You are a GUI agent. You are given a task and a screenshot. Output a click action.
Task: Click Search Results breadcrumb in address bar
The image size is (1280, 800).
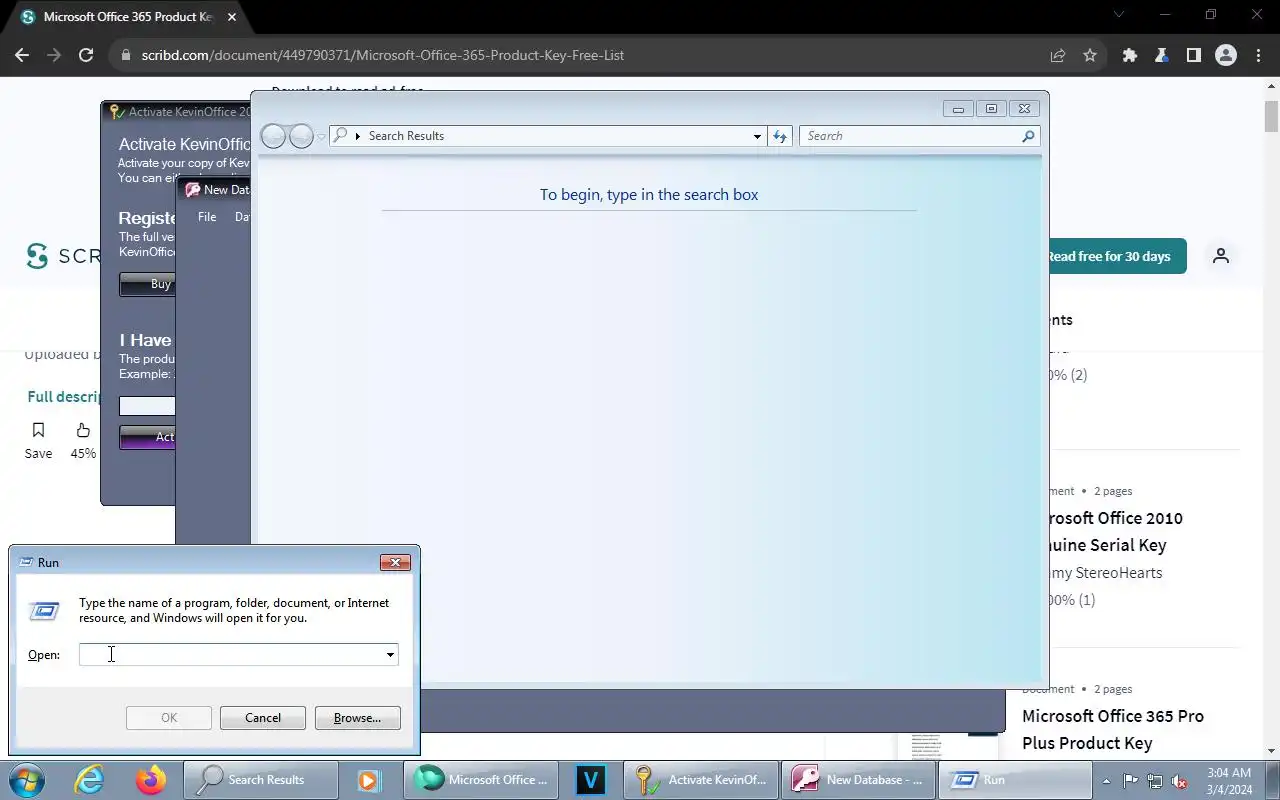406,136
